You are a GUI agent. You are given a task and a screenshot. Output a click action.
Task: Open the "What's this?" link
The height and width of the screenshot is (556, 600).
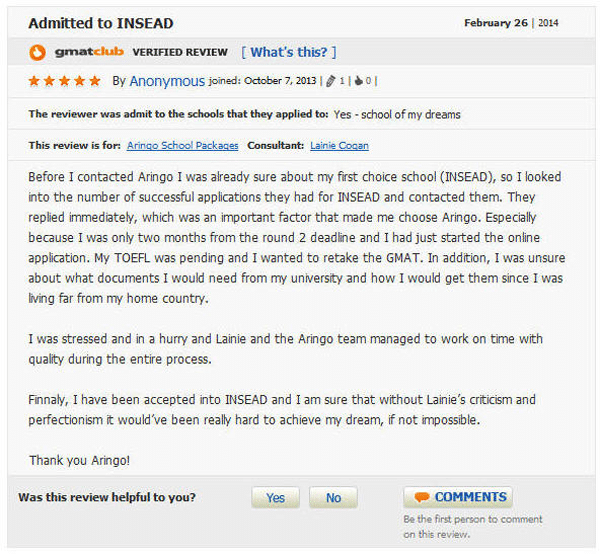(289, 52)
